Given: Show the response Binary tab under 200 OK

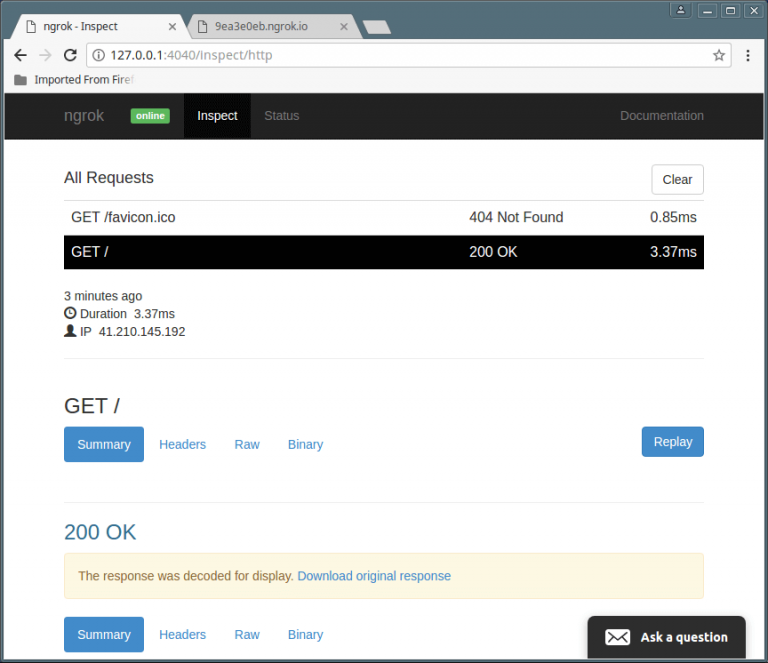Looking at the screenshot, I should click(306, 635).
